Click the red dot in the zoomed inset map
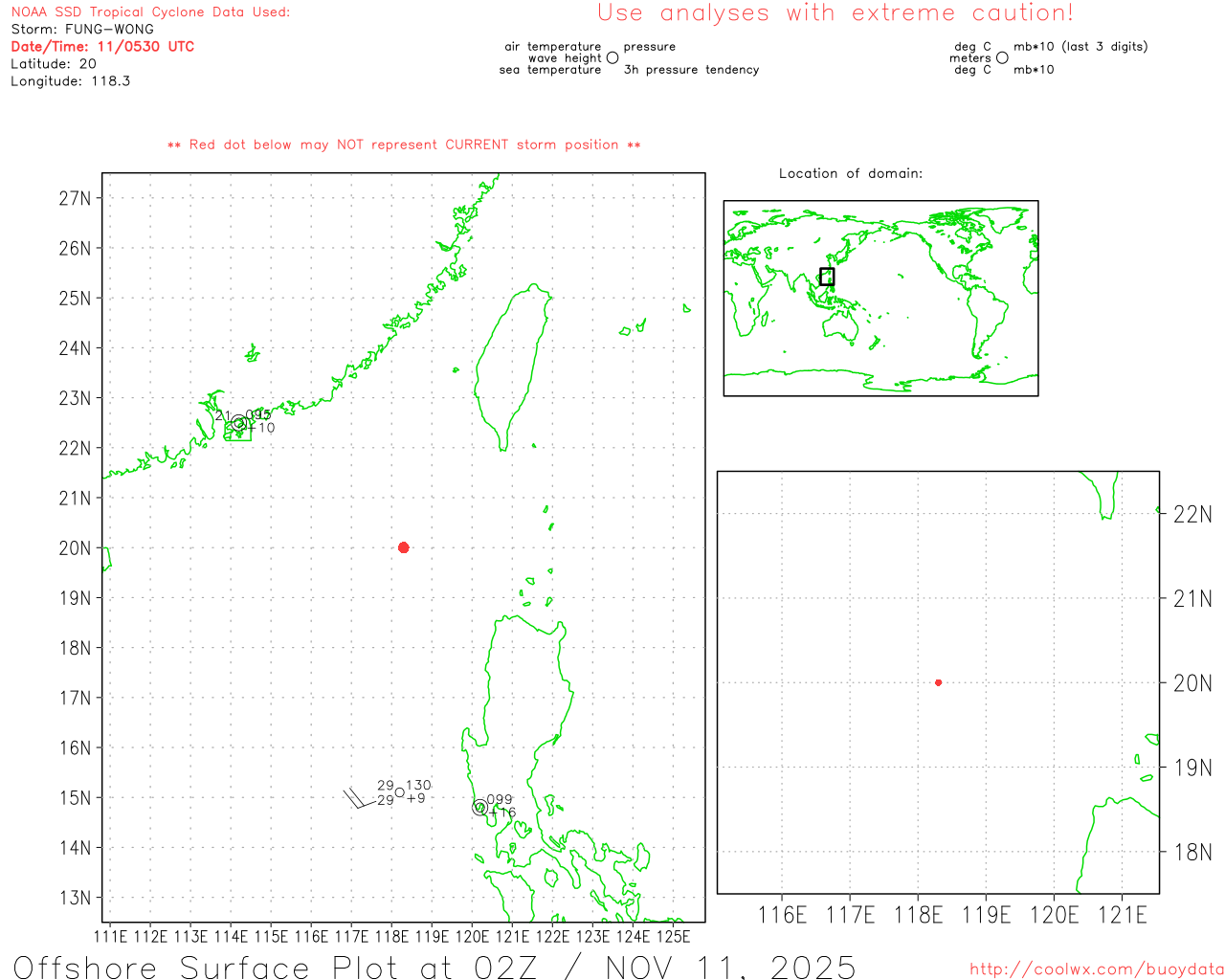This screenshot has height=980, width=1225. (x=938, y=682)
